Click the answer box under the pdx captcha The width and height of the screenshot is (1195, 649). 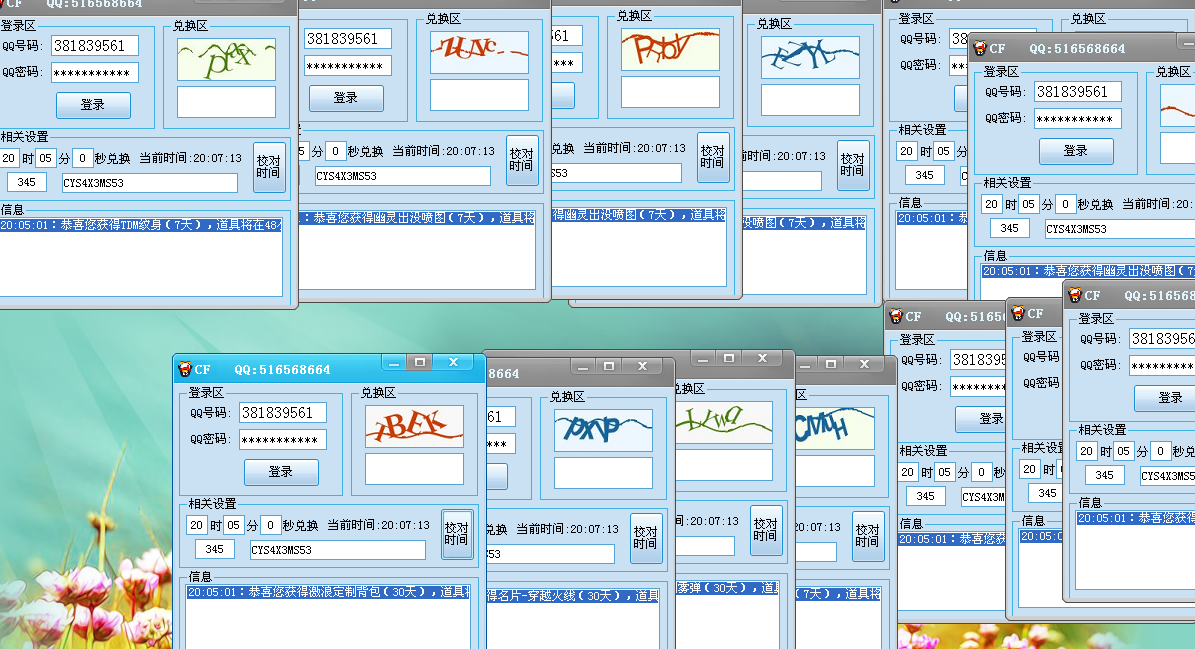226,102
